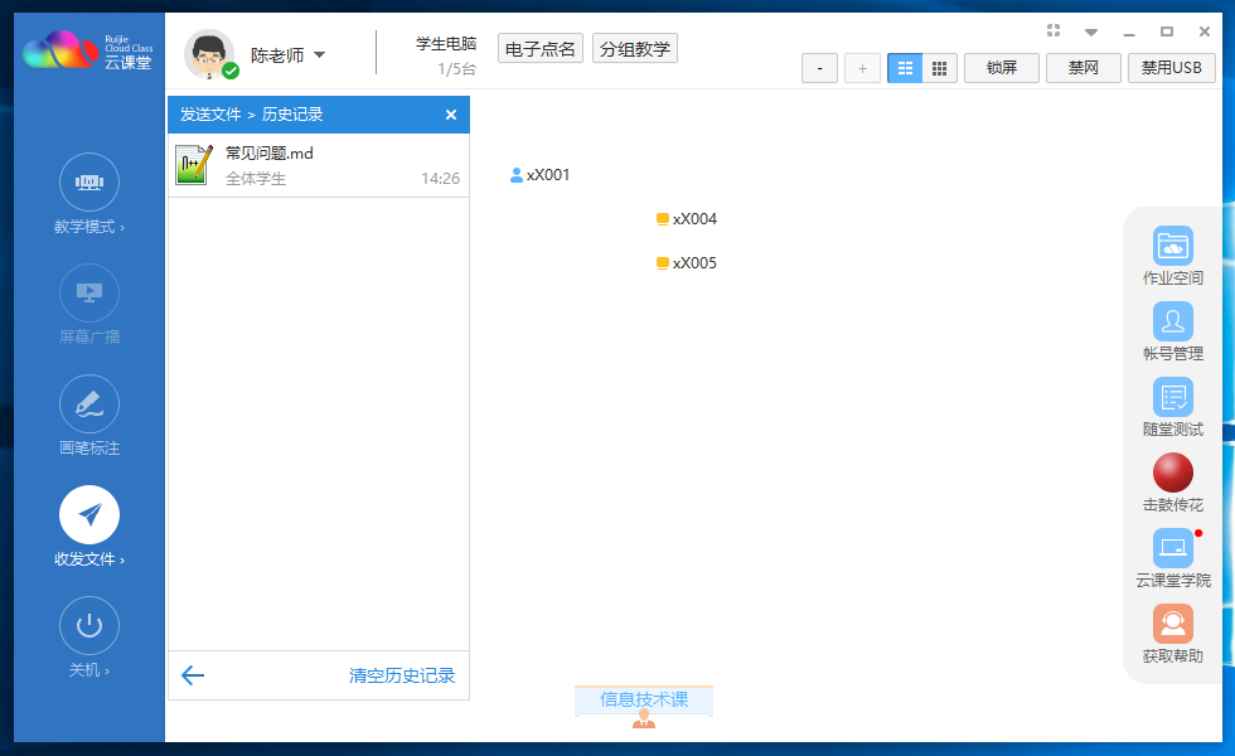Expand 陈老师 teacher account dropdown

(x=319, y=55)
